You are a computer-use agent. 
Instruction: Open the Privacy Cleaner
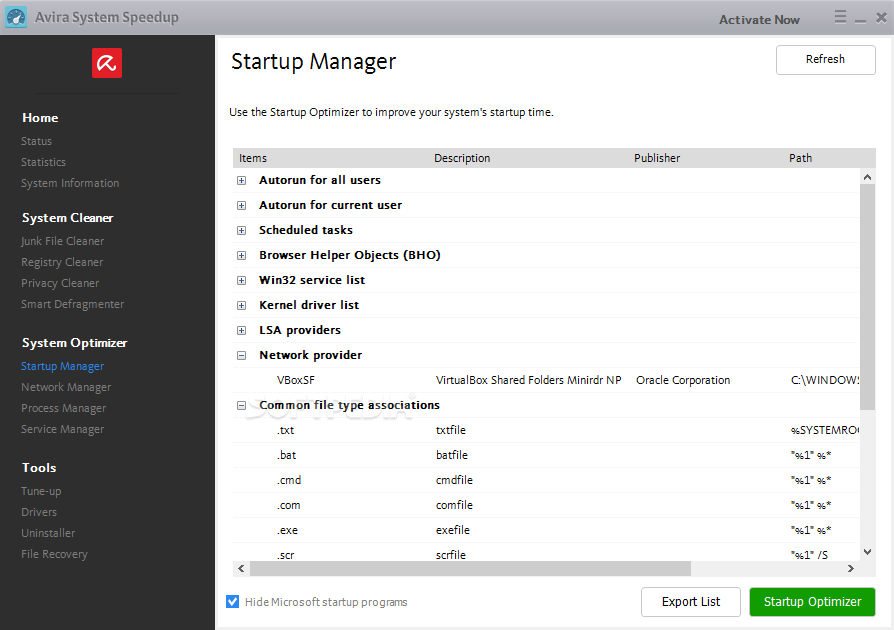(x=60, y=283)
